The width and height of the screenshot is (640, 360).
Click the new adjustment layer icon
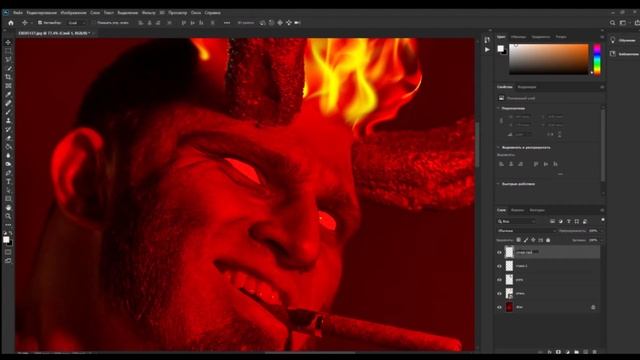[x=567, y=352]
